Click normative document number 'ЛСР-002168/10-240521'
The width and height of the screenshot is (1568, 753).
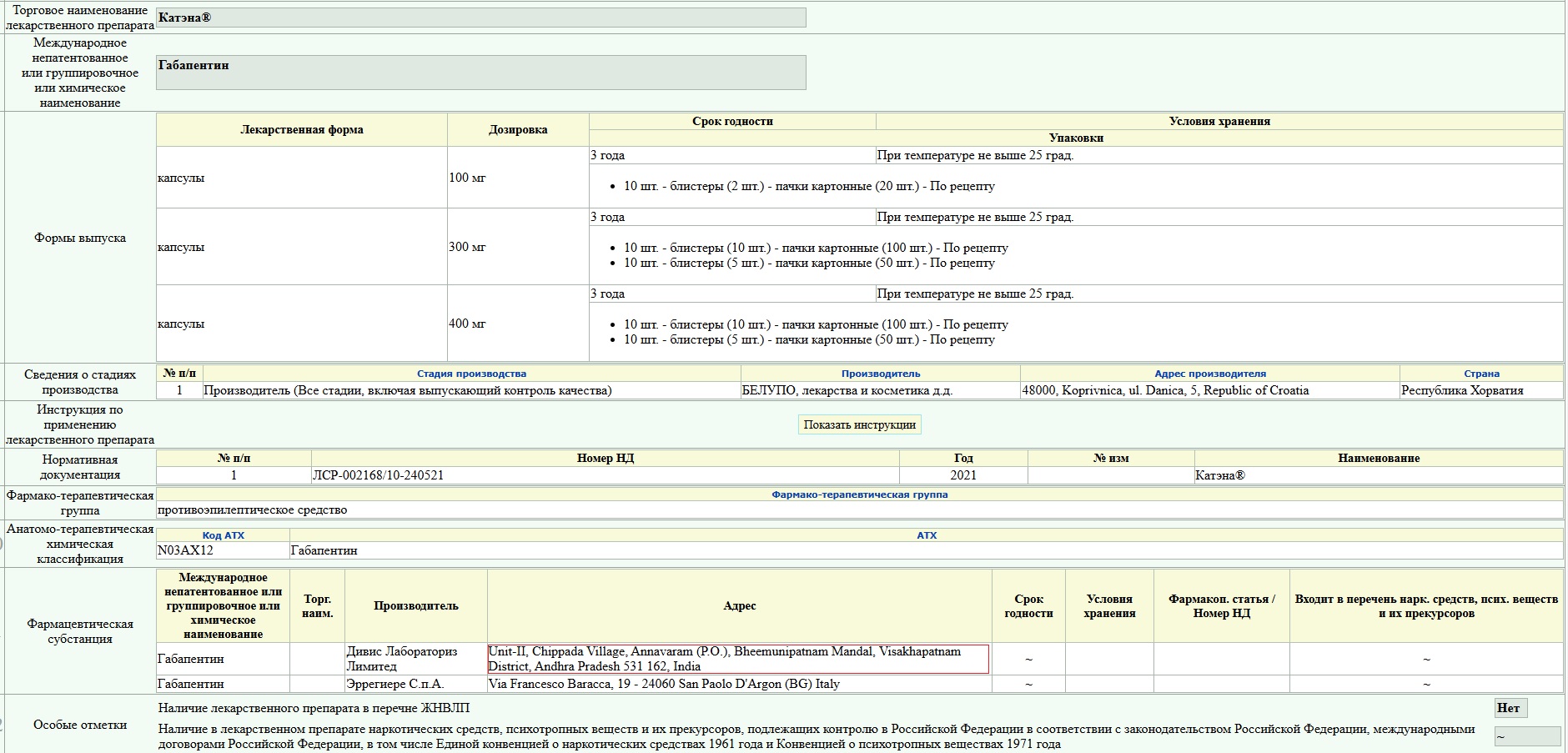click(378, 475)
